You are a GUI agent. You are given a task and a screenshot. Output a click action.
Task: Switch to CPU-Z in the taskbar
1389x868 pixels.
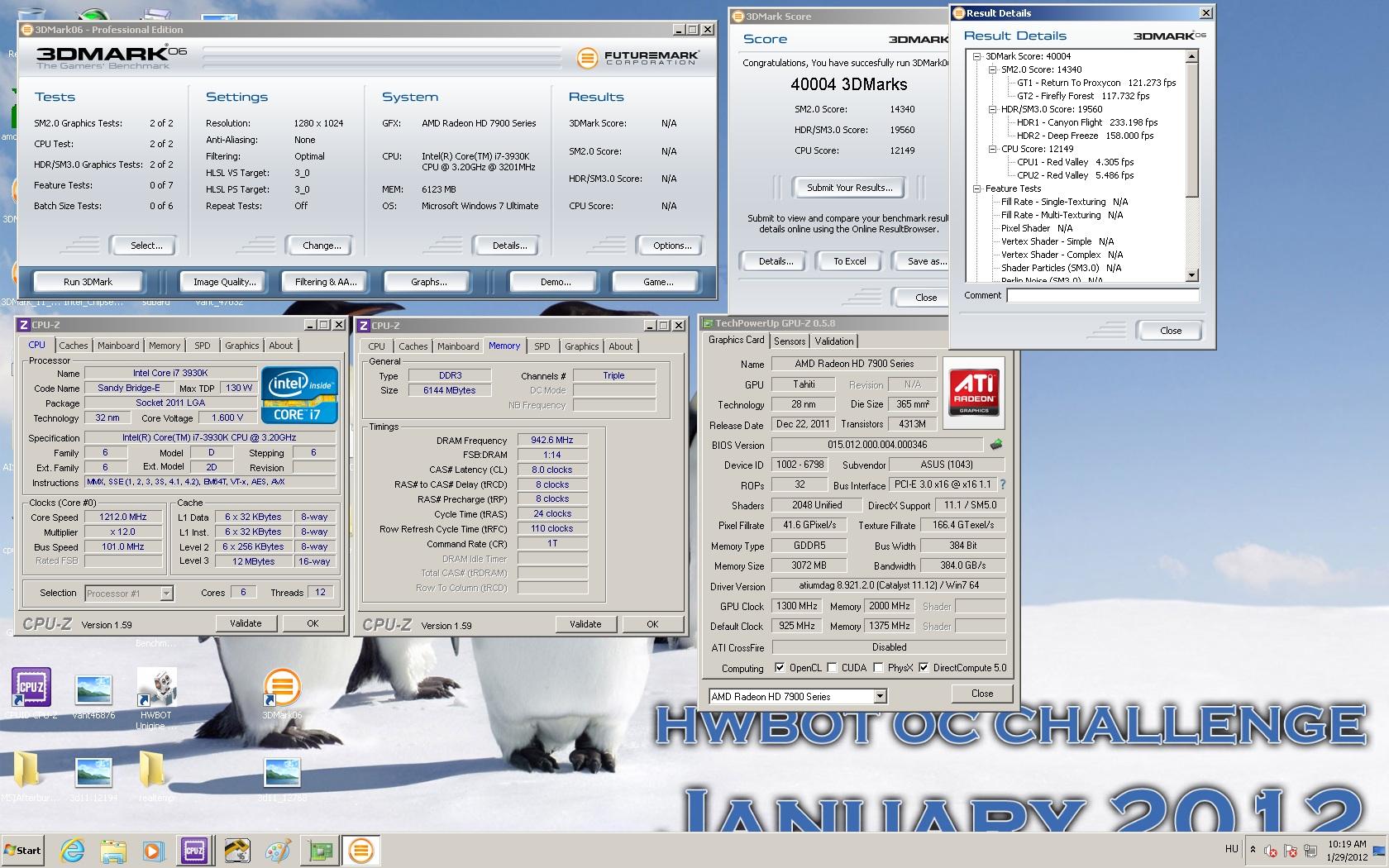coord(194,851)
